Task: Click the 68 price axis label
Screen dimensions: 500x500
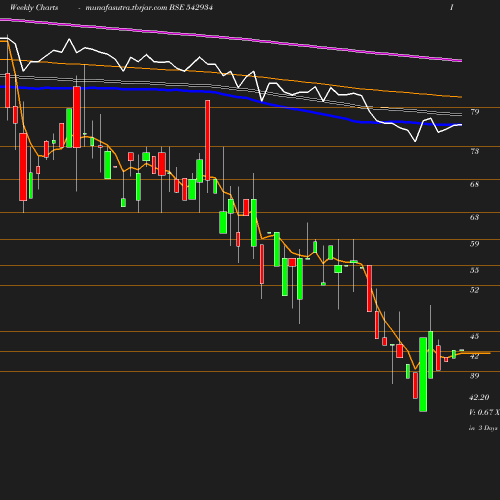Action: point(475,184)
